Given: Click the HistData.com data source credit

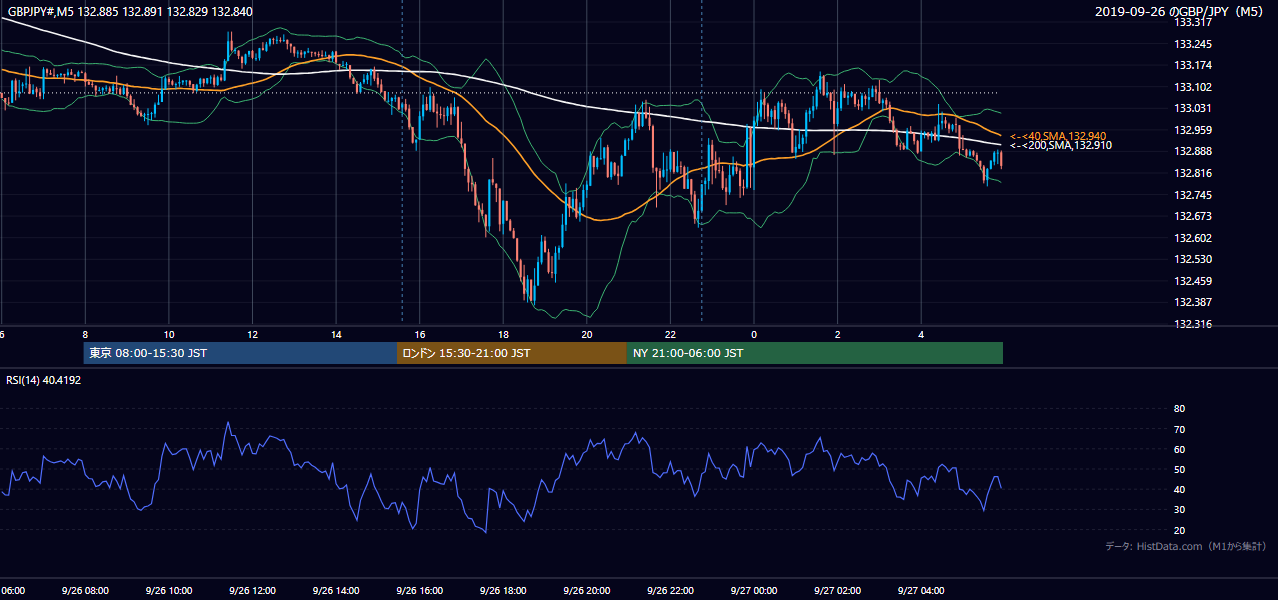Looking at the screenshot, I should [1186, 546].
